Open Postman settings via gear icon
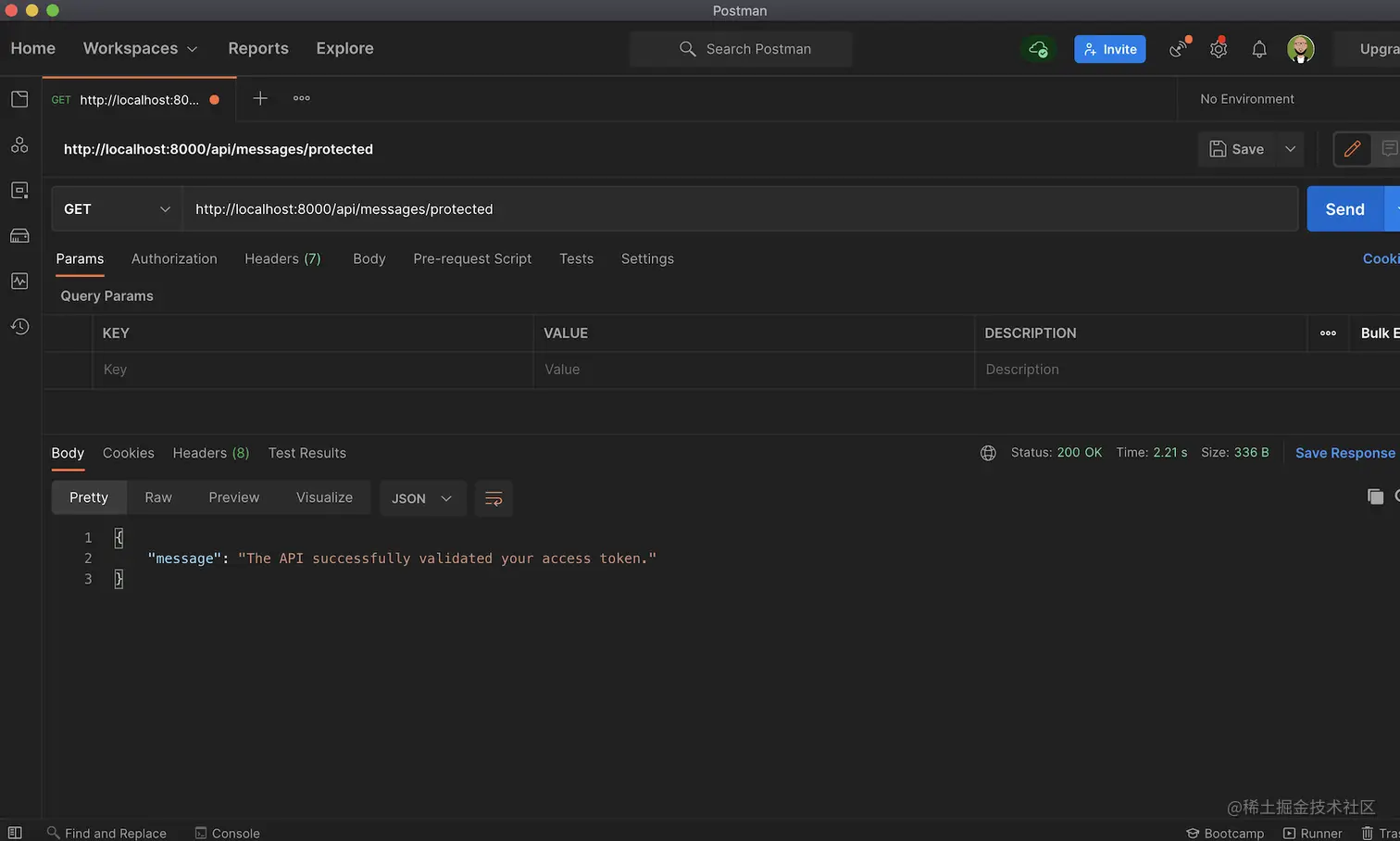The width and height of the screenshot is (1400, 841). 1218,48
